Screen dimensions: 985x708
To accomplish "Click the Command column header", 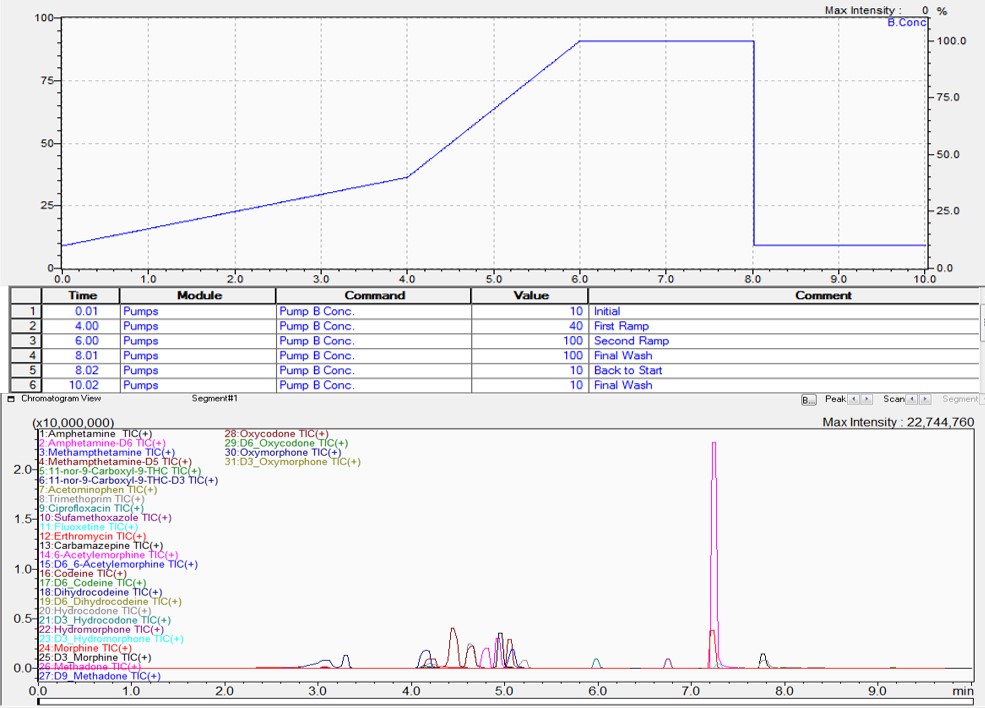I will [x=373, y=296].
